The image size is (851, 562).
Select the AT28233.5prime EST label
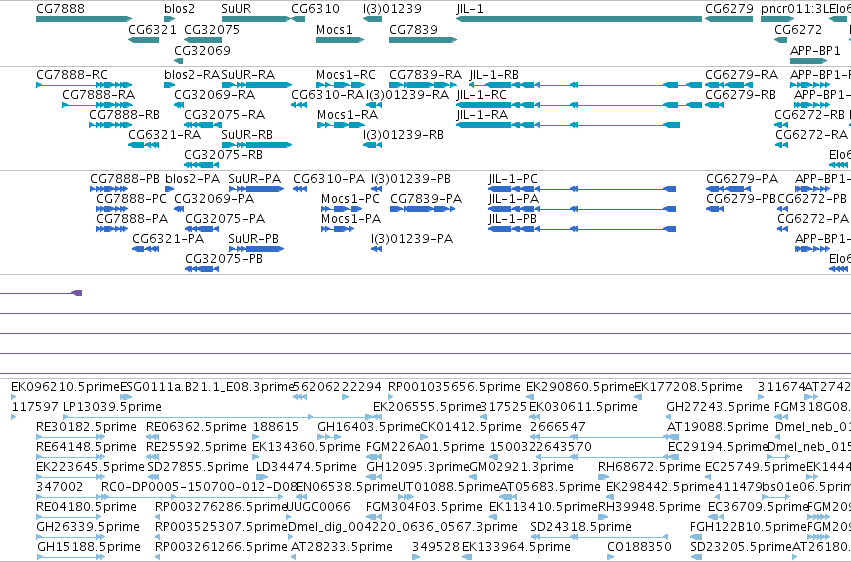[x=342, y=546]
